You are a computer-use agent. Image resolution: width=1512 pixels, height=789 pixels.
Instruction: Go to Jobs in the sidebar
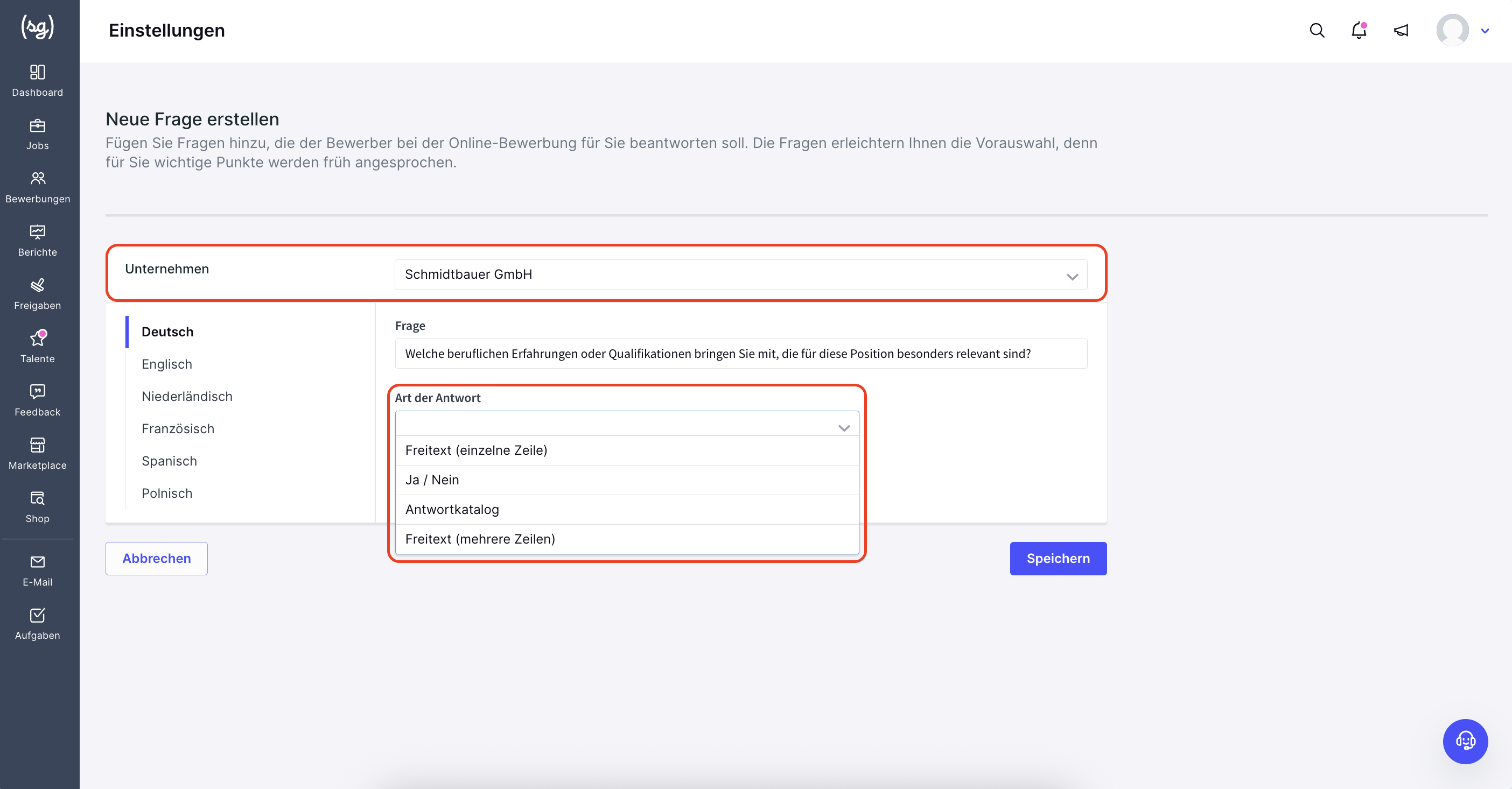tap(38, 125)
